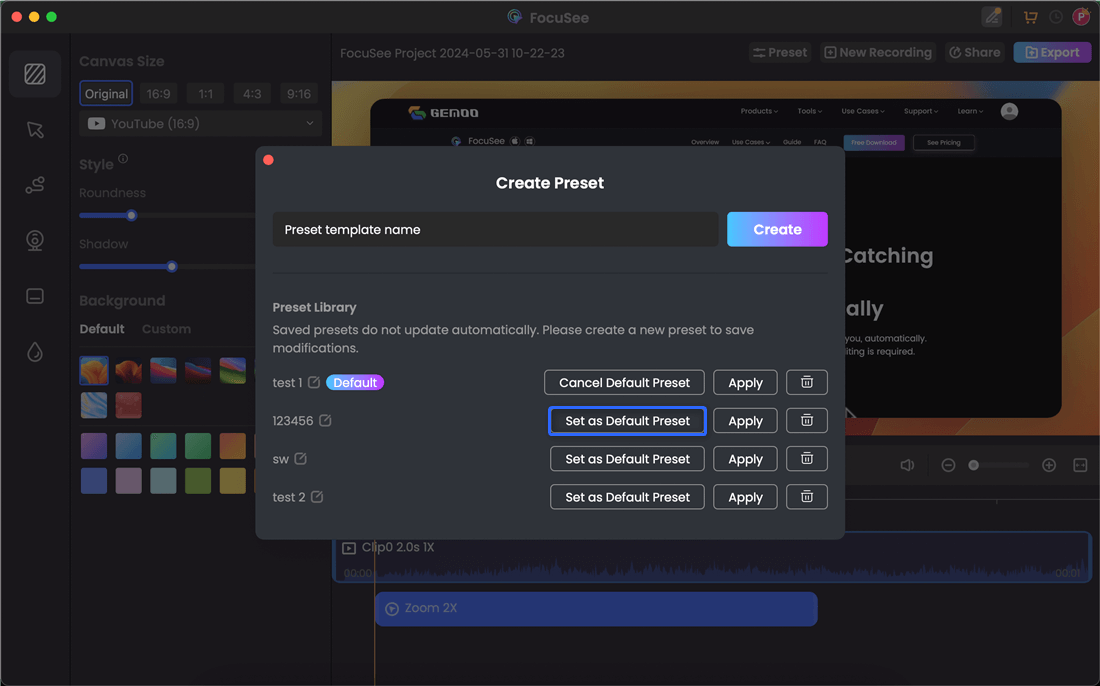Open the feedback pencil icon in title bar

point(992,17)
